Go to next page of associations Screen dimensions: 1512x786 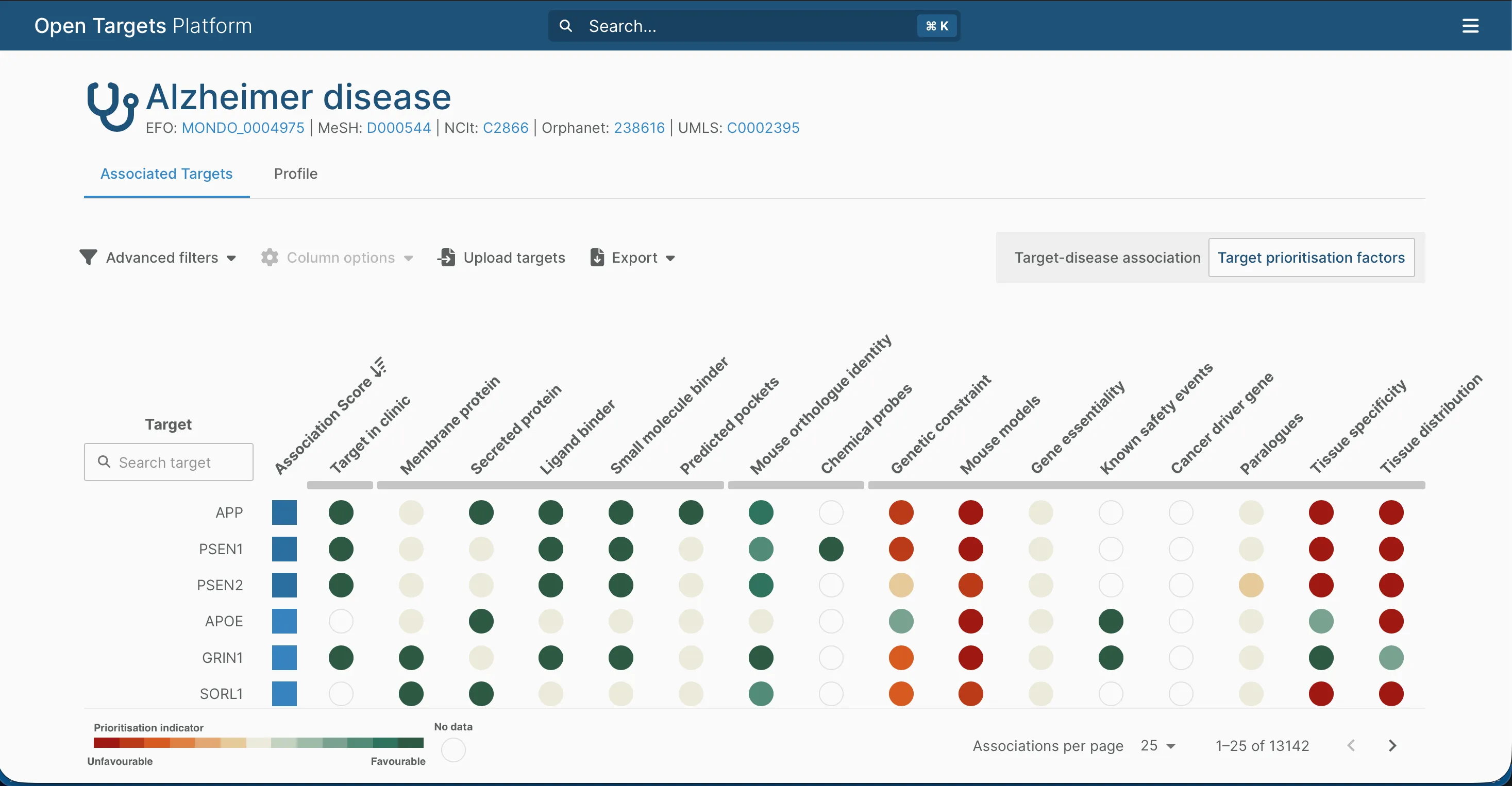(x=1392, y=745)
